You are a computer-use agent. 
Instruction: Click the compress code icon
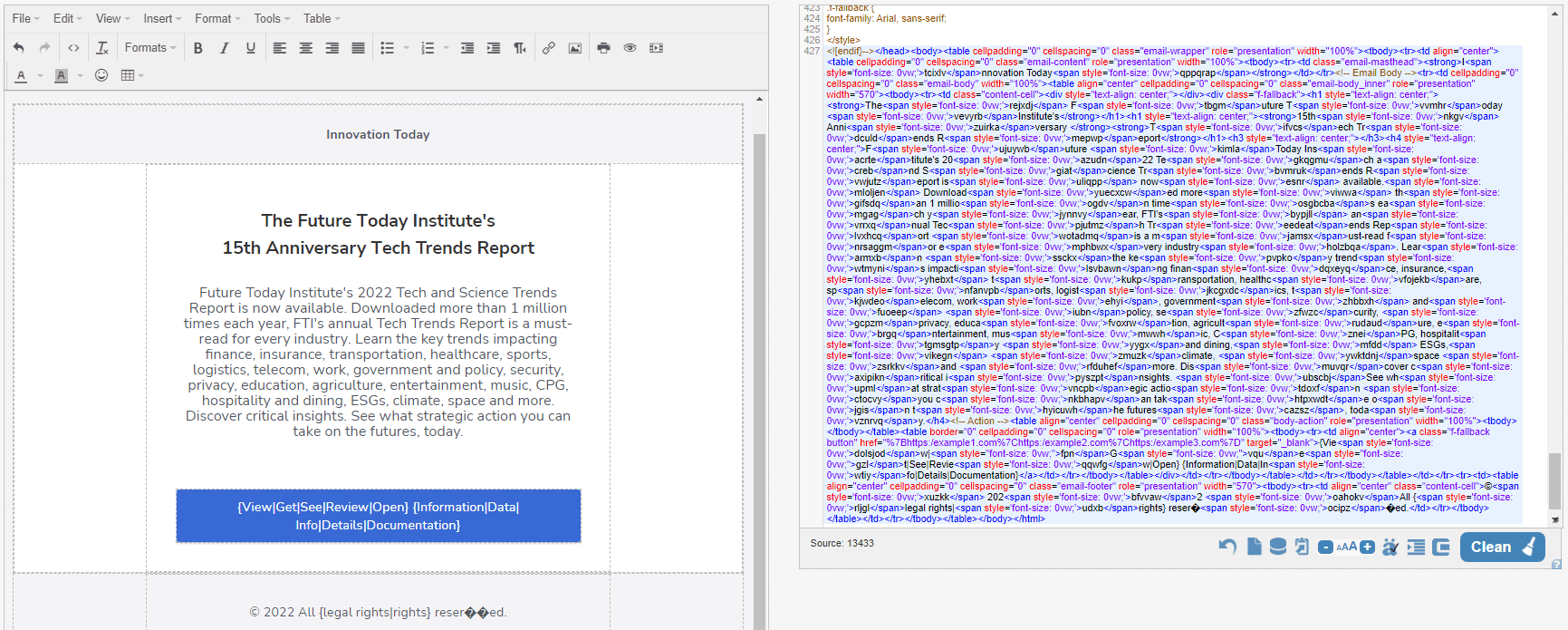click(1441, 547)
